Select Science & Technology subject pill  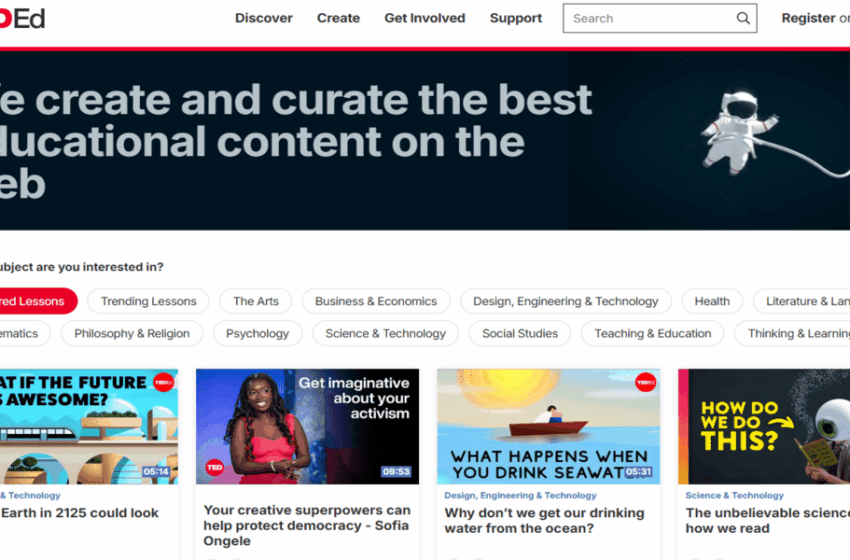tap(385, 333)
